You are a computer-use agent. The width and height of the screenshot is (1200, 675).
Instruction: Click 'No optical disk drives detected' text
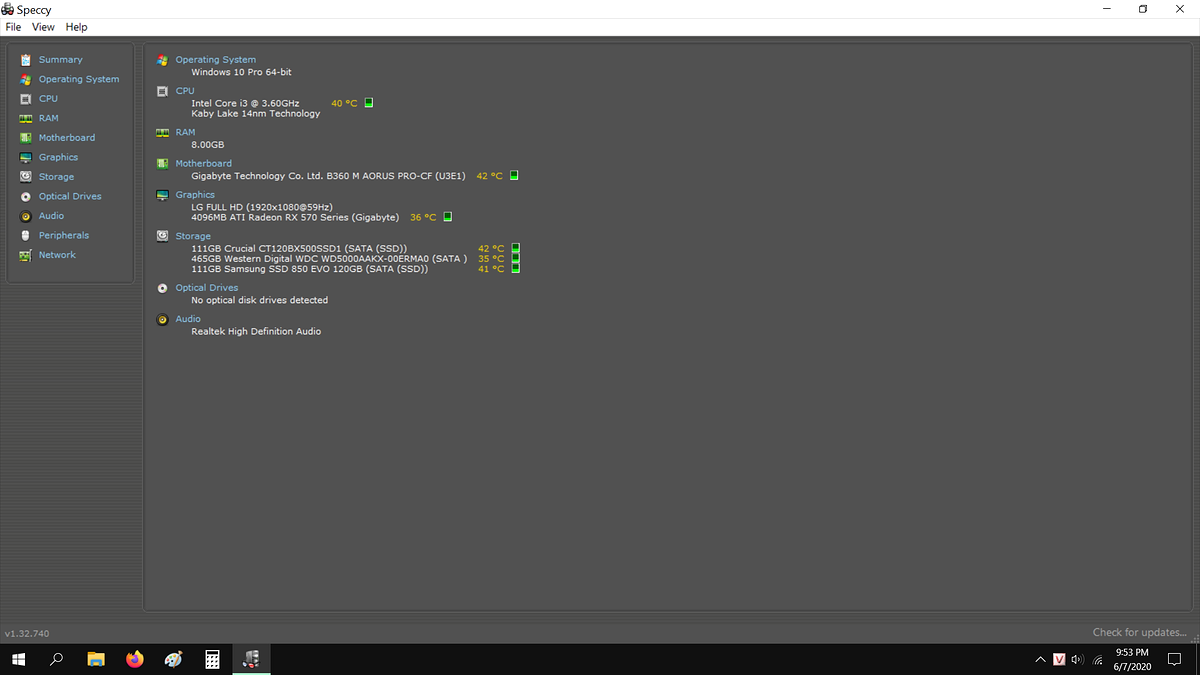pos(260,300)
